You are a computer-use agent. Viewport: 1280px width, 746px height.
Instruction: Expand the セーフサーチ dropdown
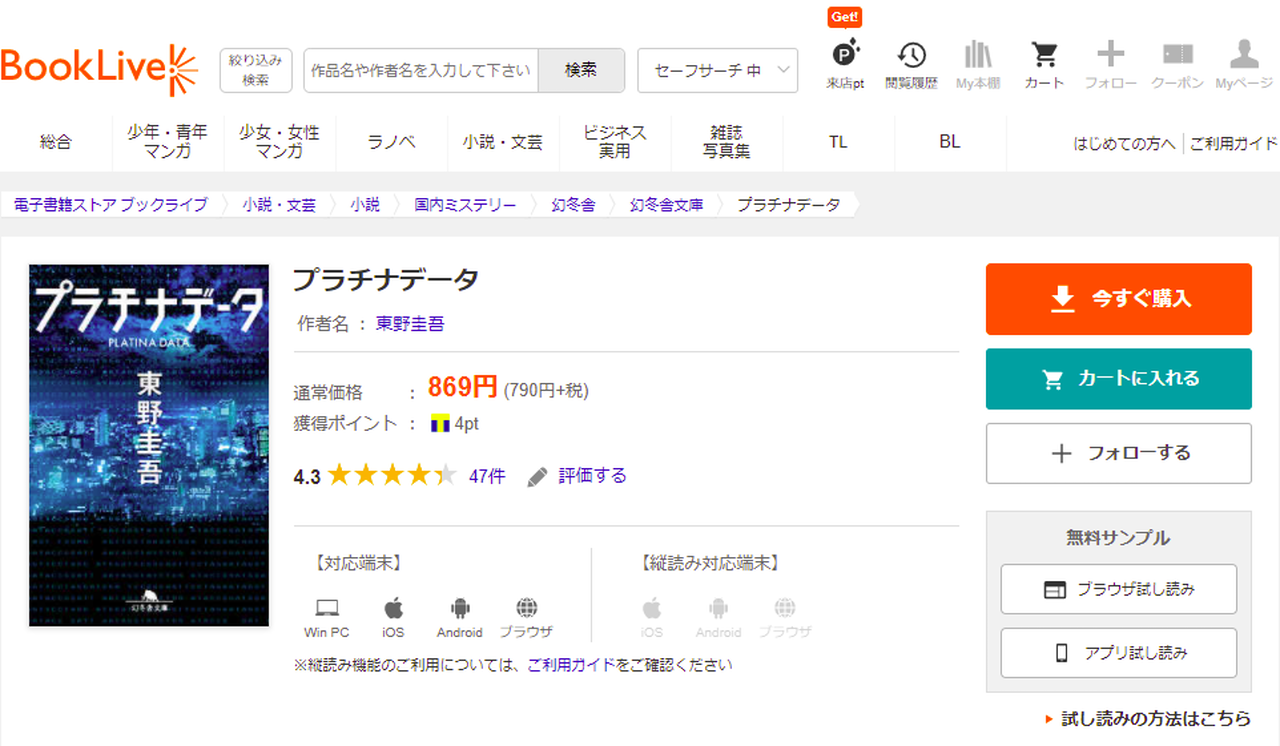pyautogui.click(x=717, y=70)
